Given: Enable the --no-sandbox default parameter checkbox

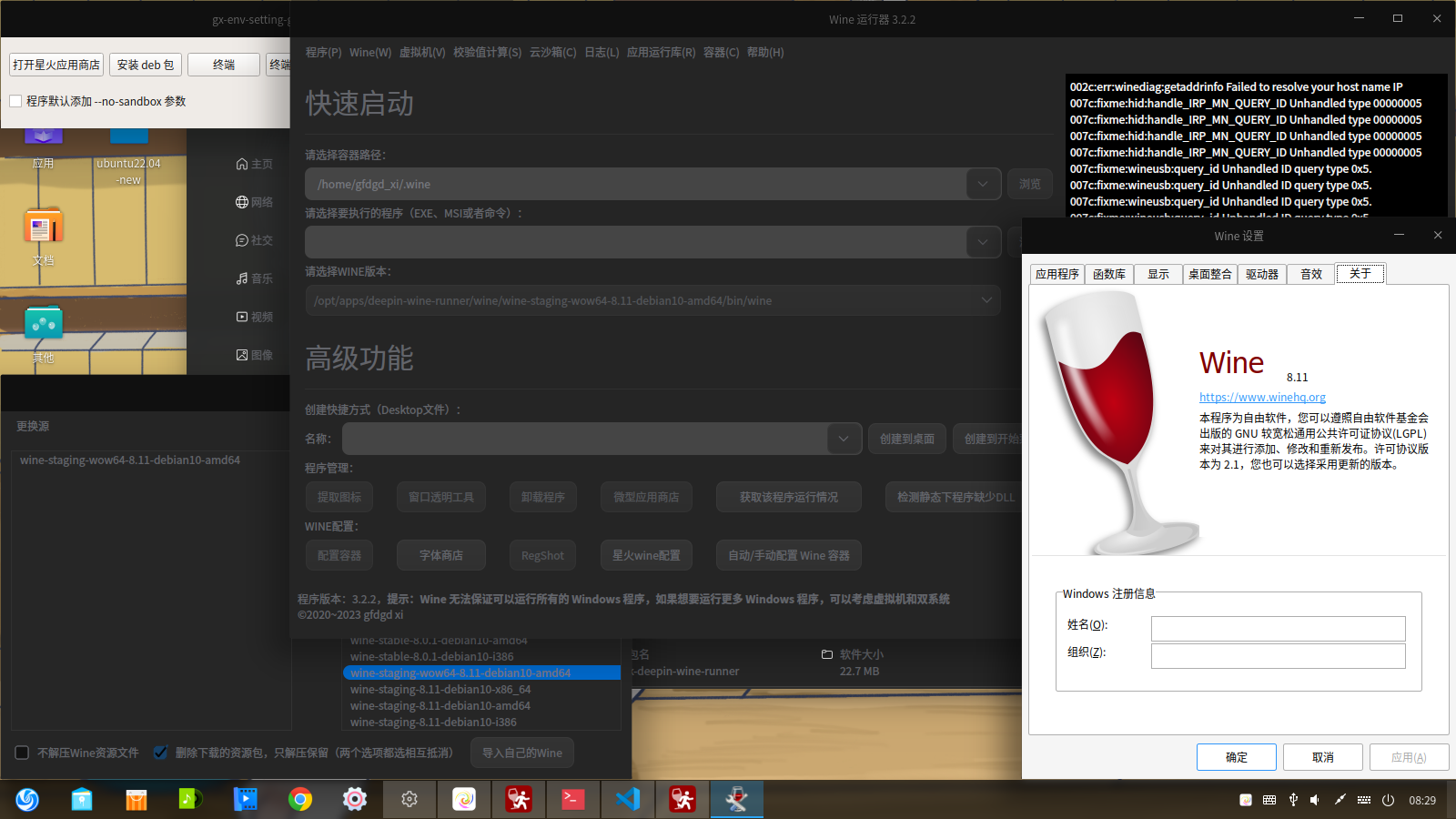Looking at the screenshot, I should coord(15,101).
